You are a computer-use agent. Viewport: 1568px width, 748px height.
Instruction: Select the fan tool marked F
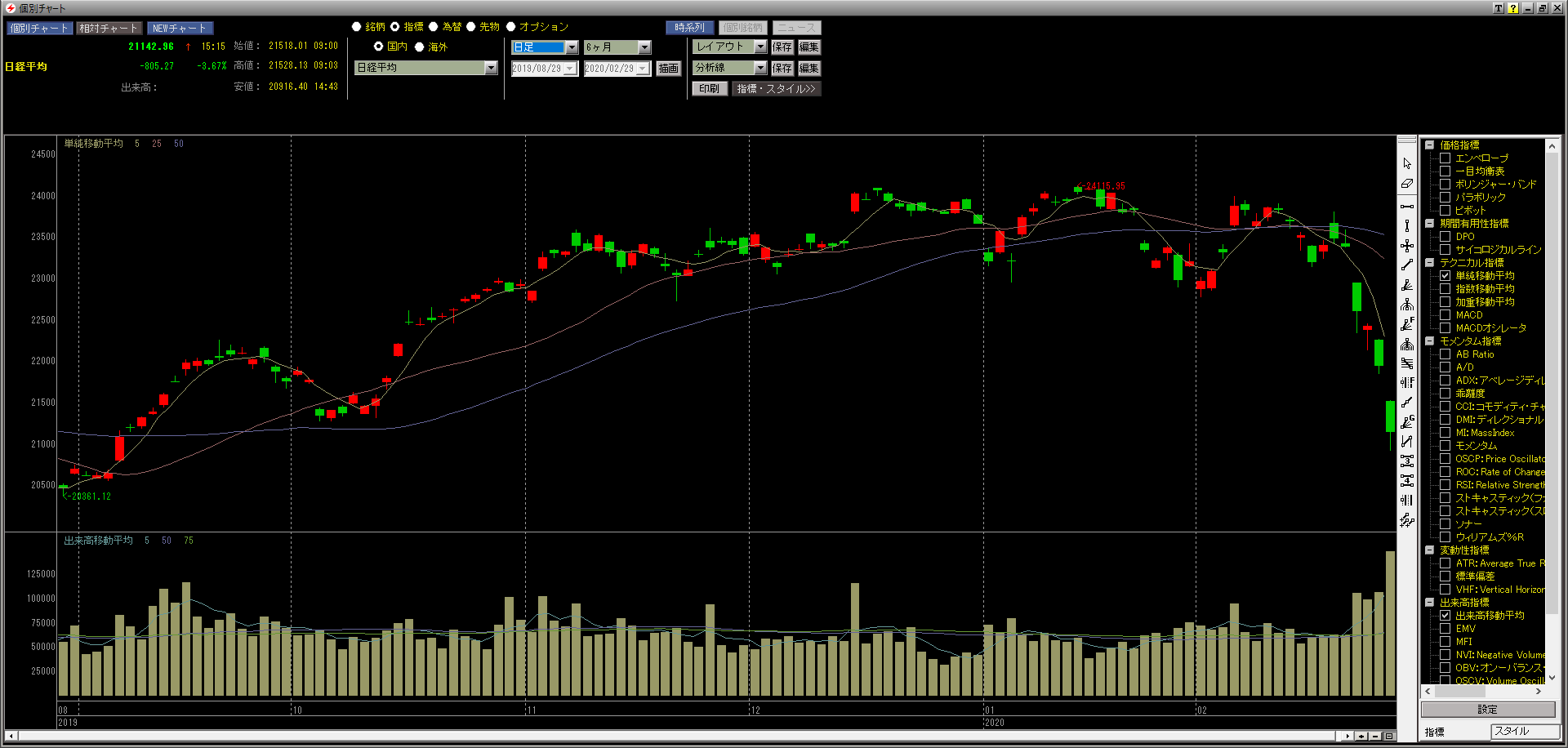click(1406, 324)
